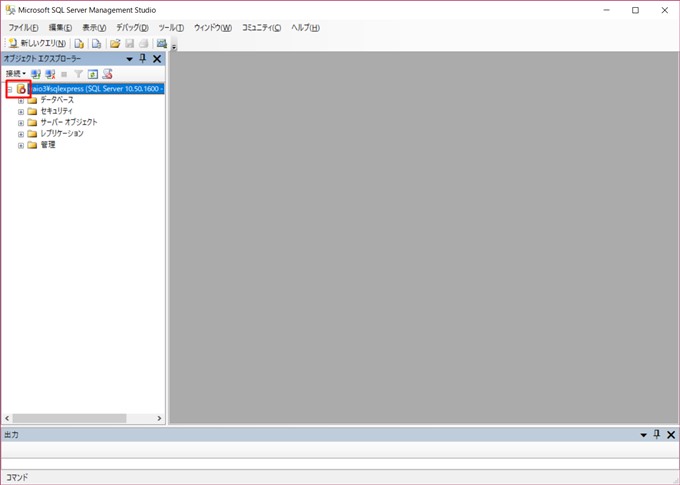
Task: Select the データベース tree item
Action: click(57, 100)
